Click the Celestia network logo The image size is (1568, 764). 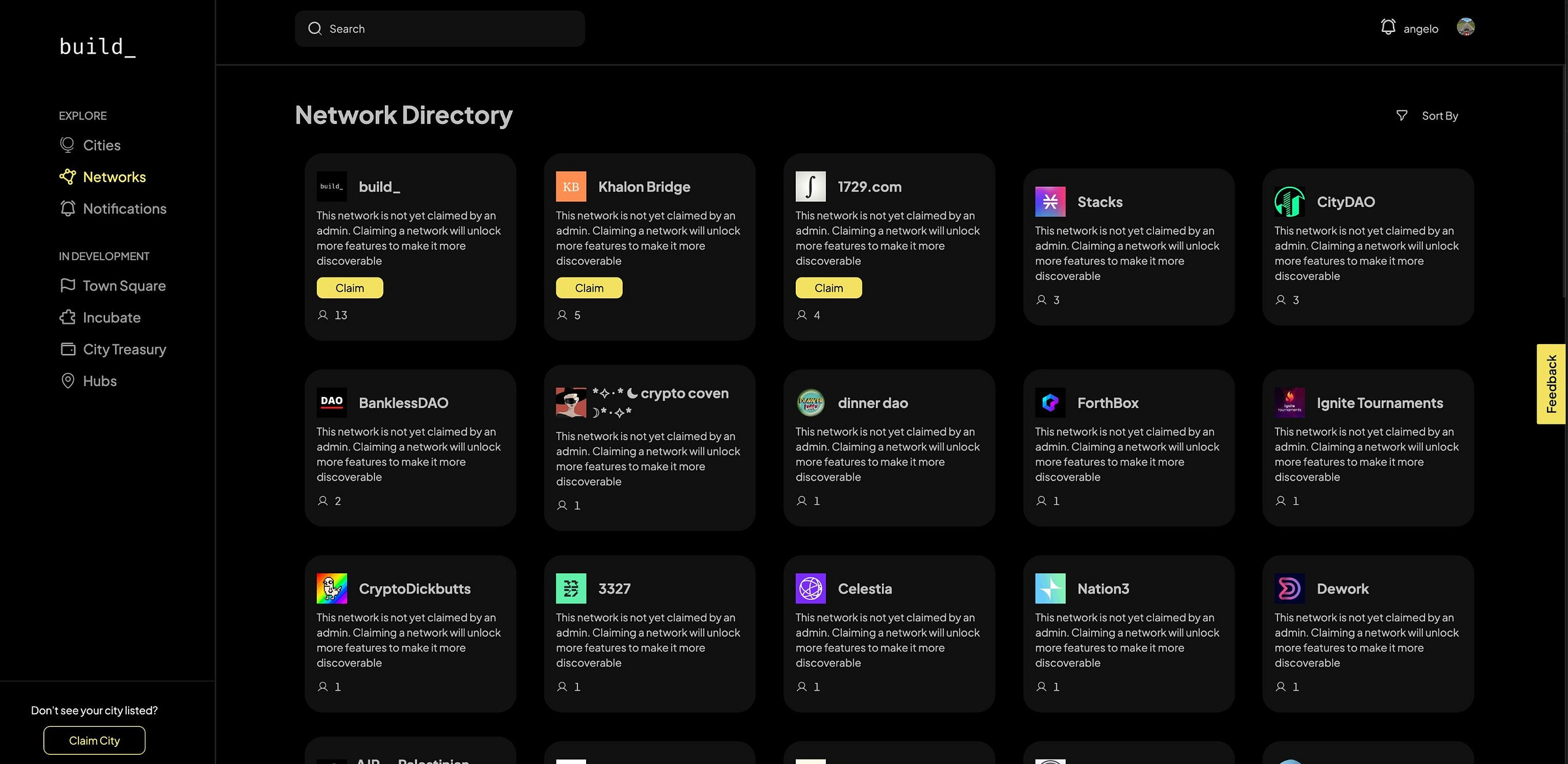(x=811, y=588)
